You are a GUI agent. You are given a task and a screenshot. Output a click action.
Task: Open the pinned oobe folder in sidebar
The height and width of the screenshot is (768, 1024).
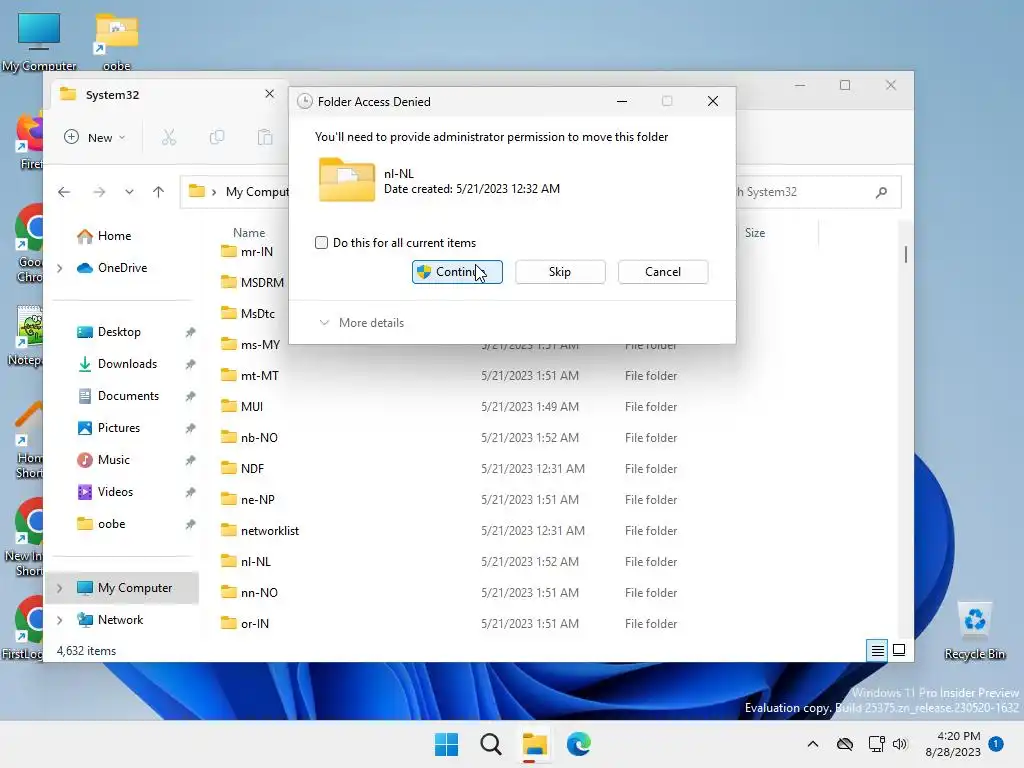[101, 524]
